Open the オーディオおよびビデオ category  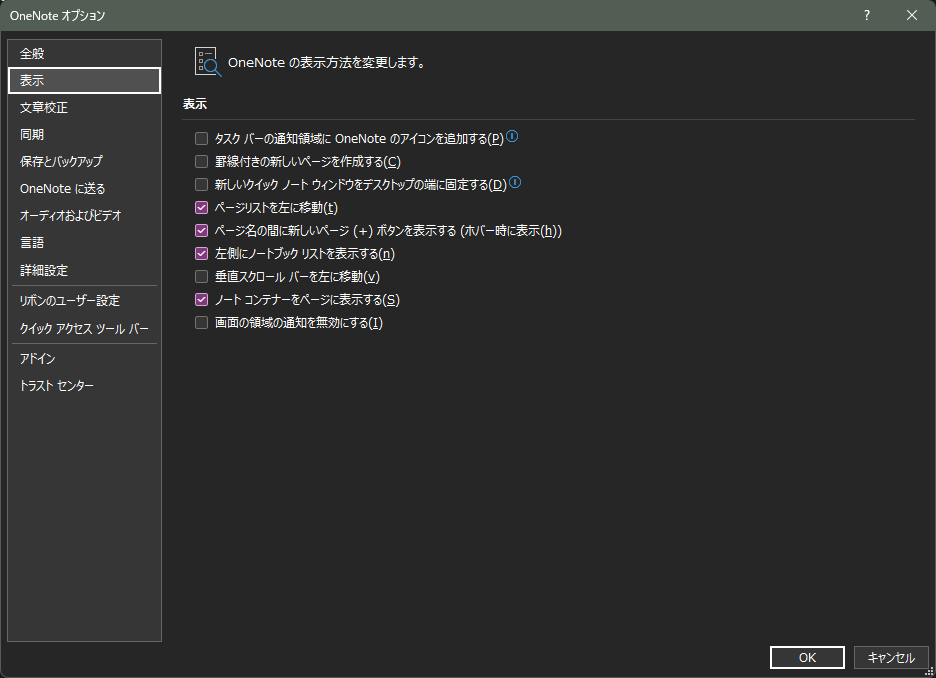84,215
